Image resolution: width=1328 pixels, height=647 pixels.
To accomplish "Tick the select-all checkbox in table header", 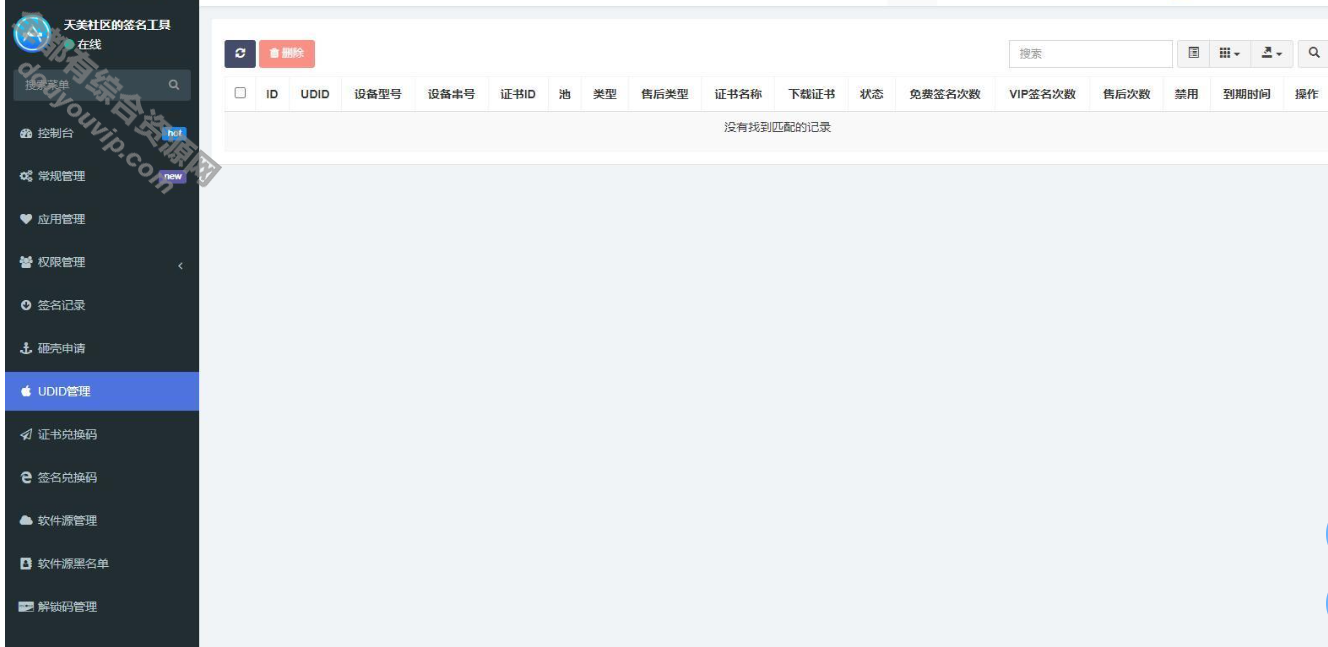I will click(240, 93).
